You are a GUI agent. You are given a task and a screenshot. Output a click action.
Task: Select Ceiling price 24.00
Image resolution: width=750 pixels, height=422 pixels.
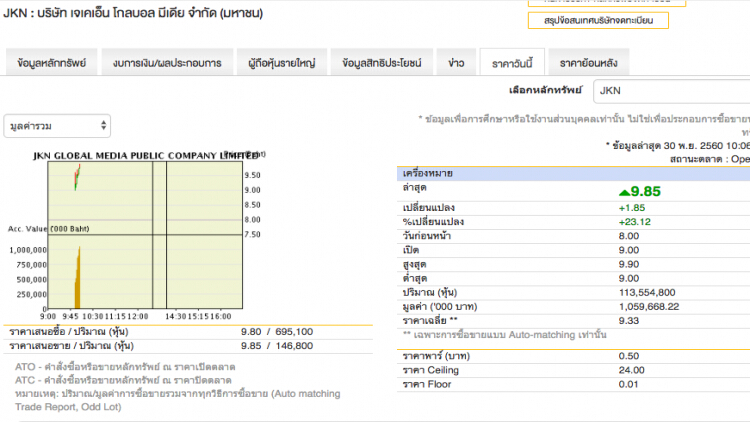(x=631, y=370)
